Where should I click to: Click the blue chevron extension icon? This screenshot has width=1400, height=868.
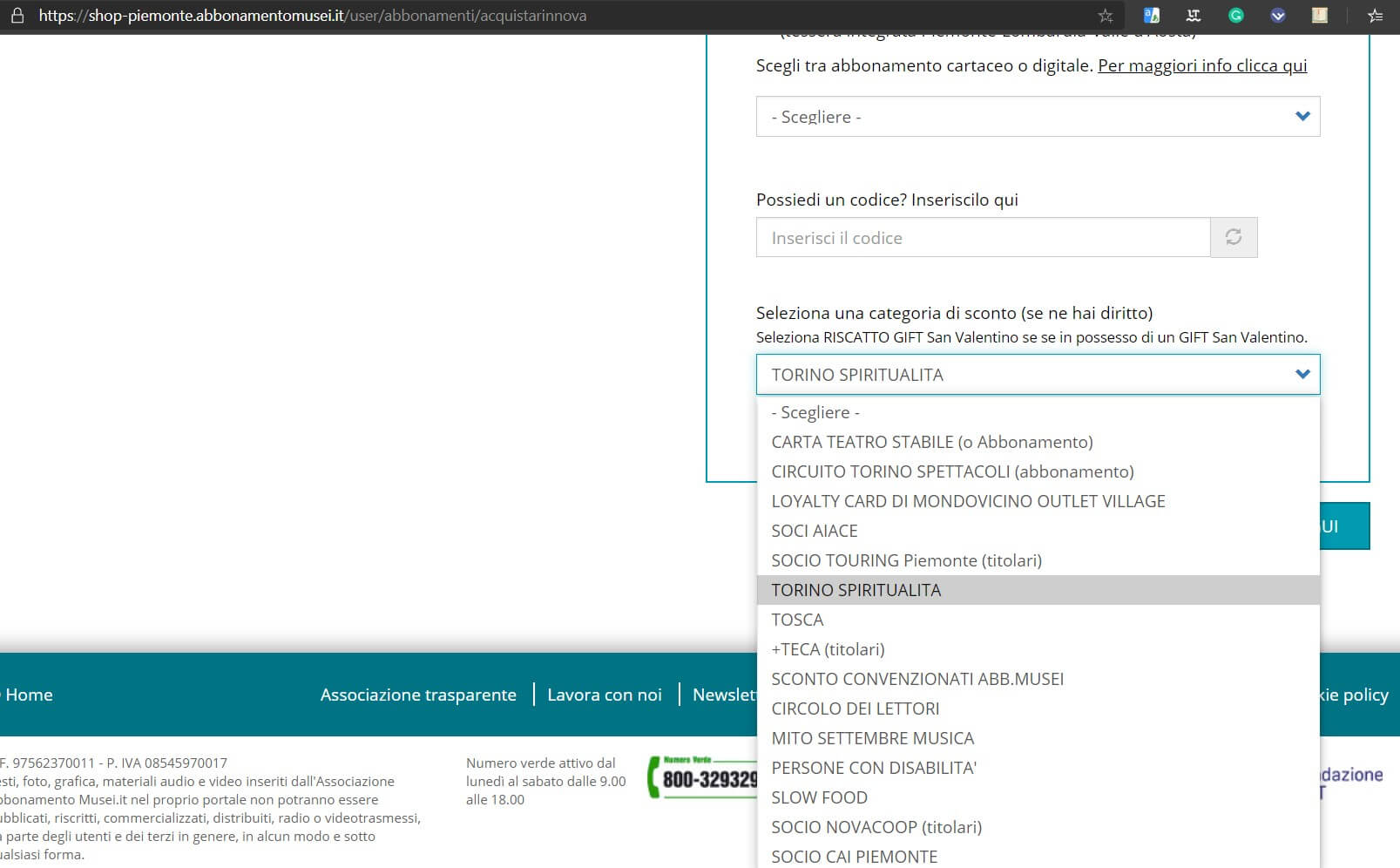(x=1277, y=16)
